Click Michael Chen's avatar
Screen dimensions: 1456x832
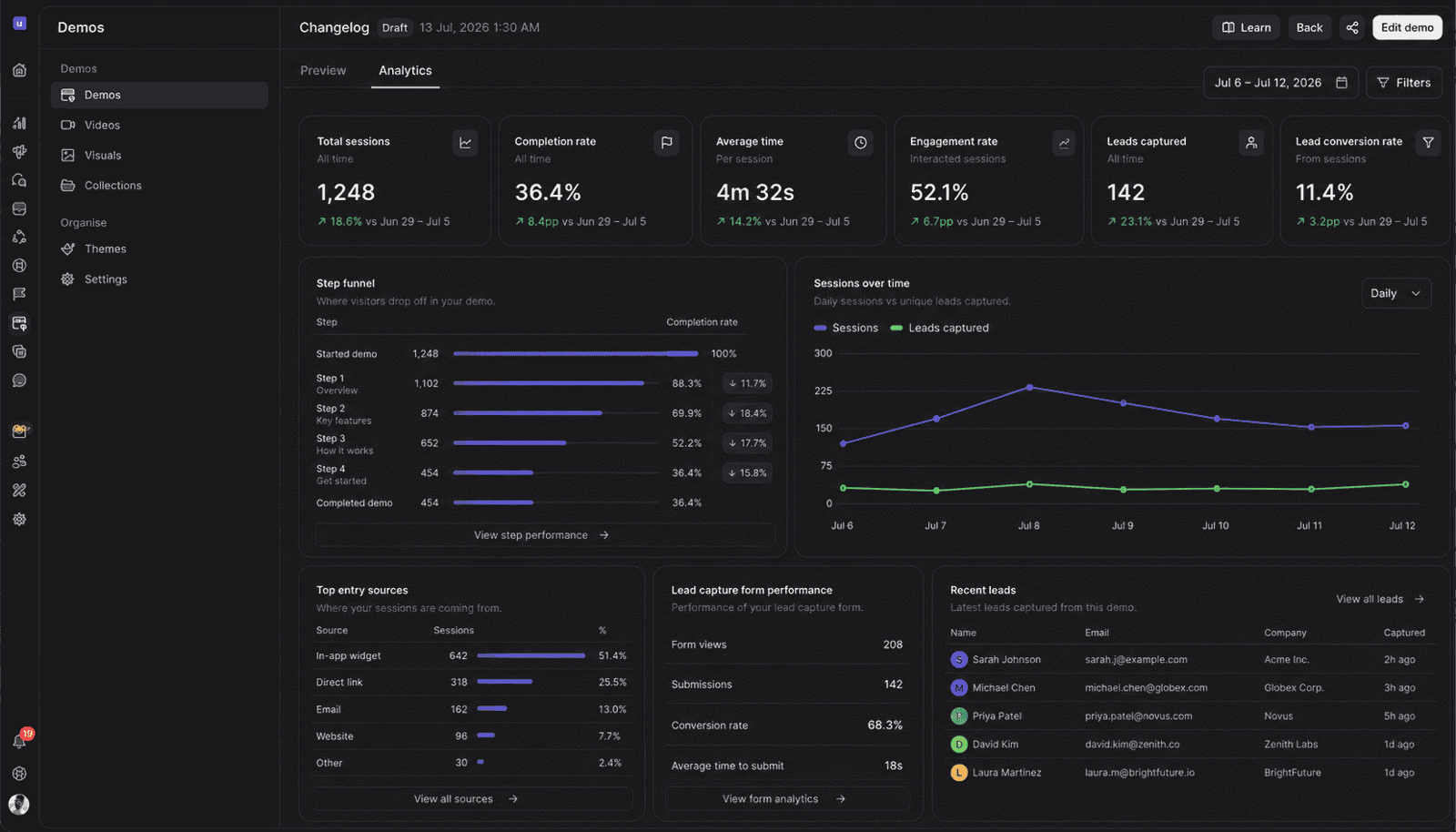click(959, 688)
